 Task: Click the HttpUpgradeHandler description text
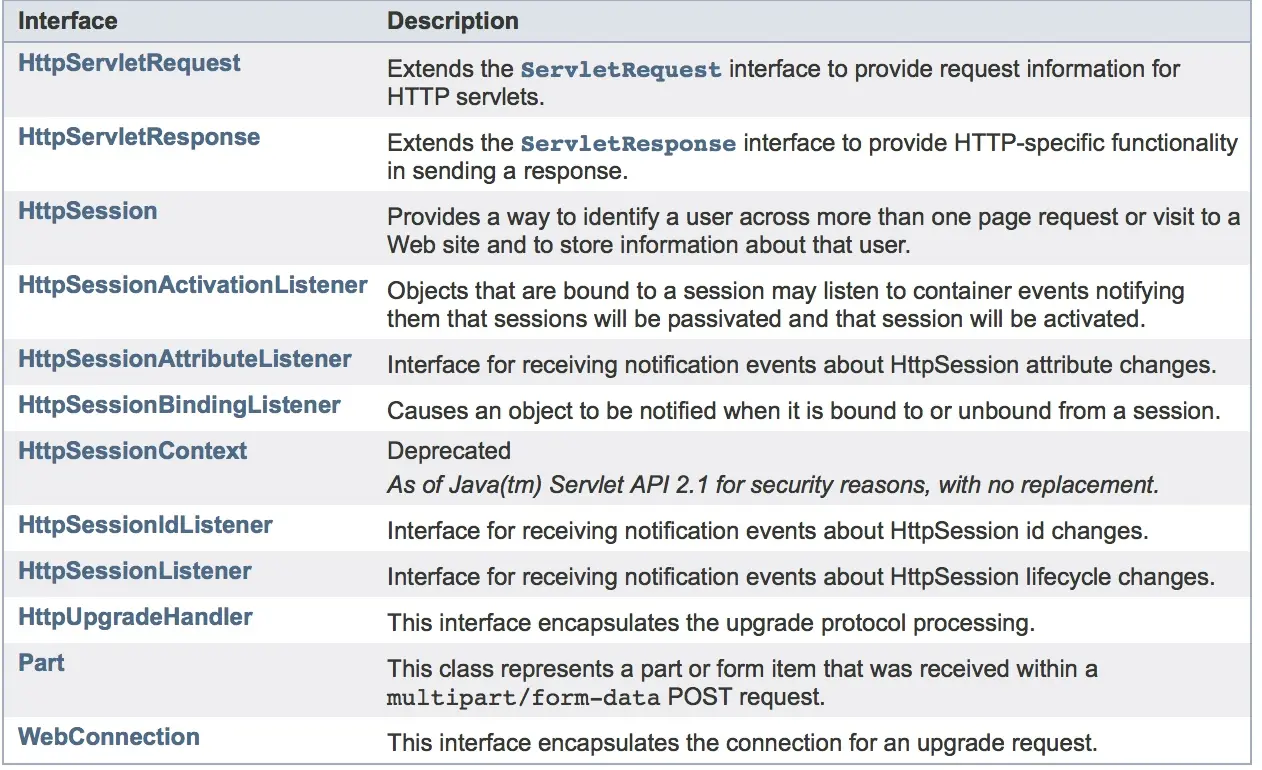(x=710, y=624)
